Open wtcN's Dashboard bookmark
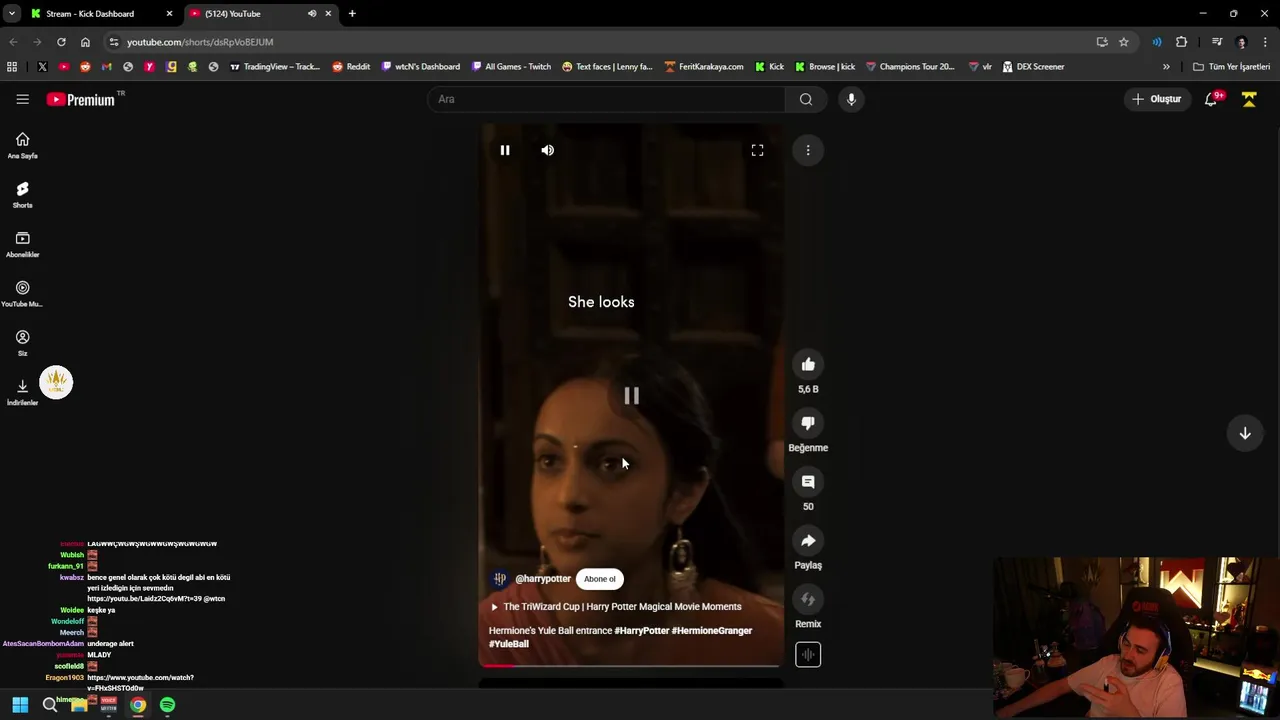Screen dimensions: 1280x720 (421, 67)
